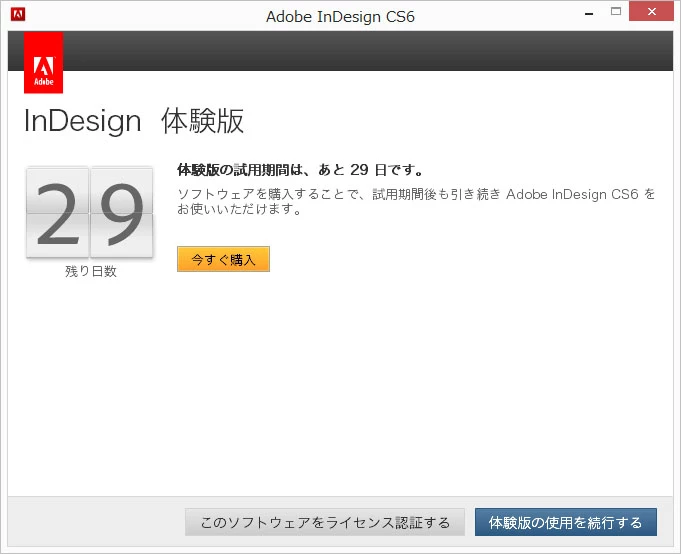Maximize the Adobe InDesign CS6 window
Image resolution: width=681 pixels, height=554 pixels.
pyautogui.click(x=616, y=12)
